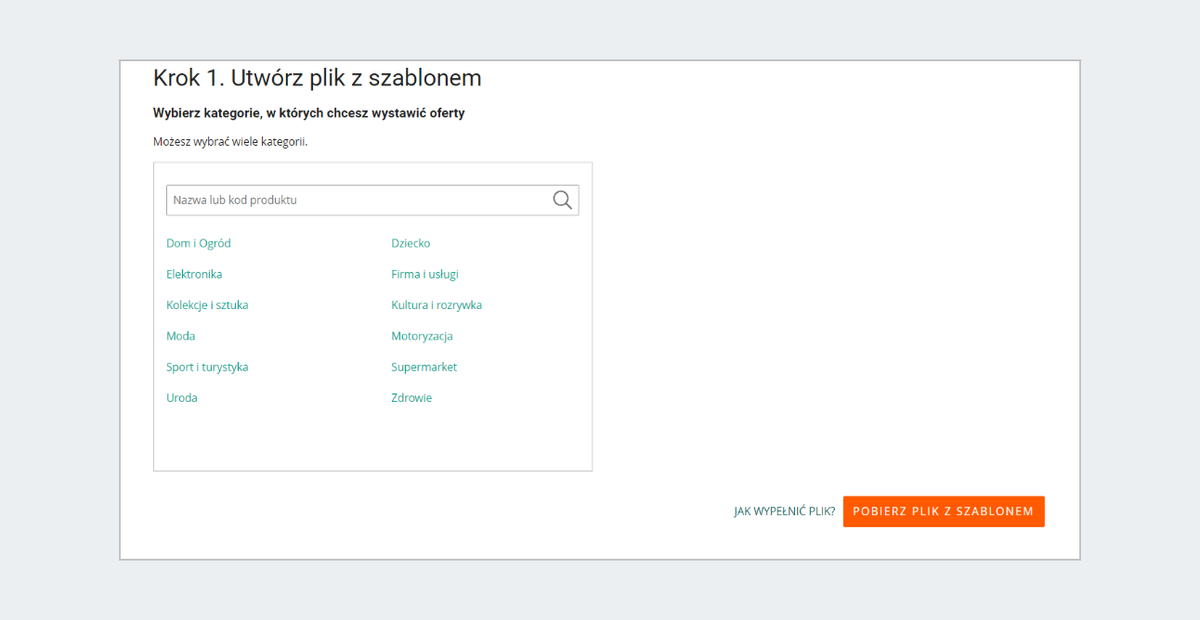Image resolution: width=1200 pixels, height=620 pixels.
Task: Open the Zdrowie category
Action: pos(412,398)
